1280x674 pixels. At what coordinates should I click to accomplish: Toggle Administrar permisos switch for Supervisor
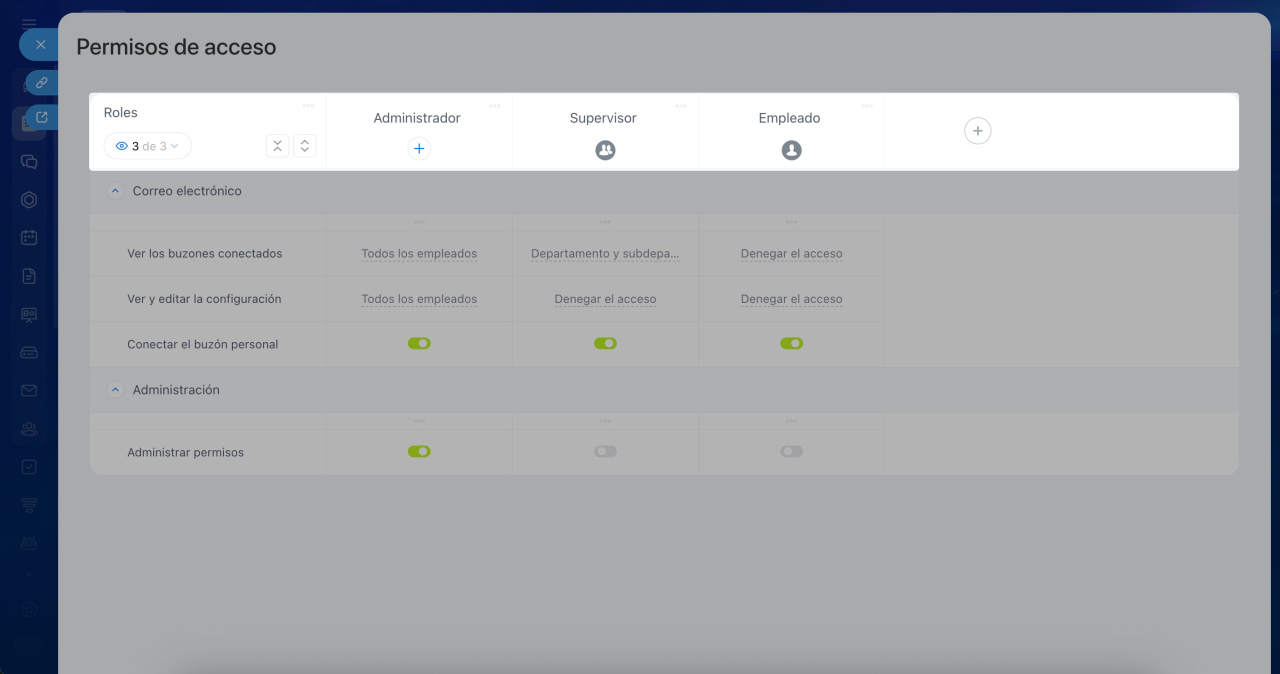point(605,452)
